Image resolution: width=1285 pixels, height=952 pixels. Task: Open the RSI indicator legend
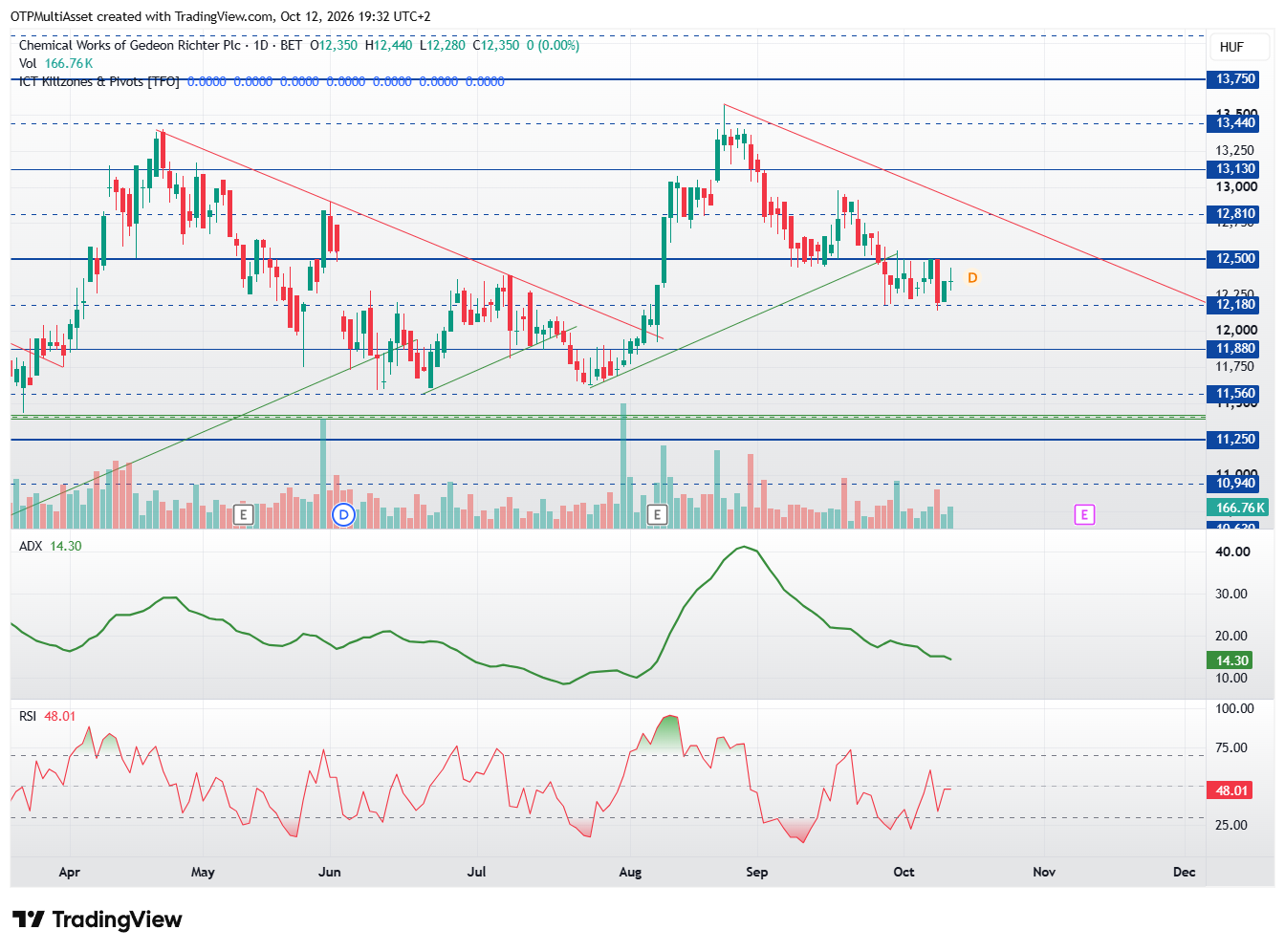48,716
